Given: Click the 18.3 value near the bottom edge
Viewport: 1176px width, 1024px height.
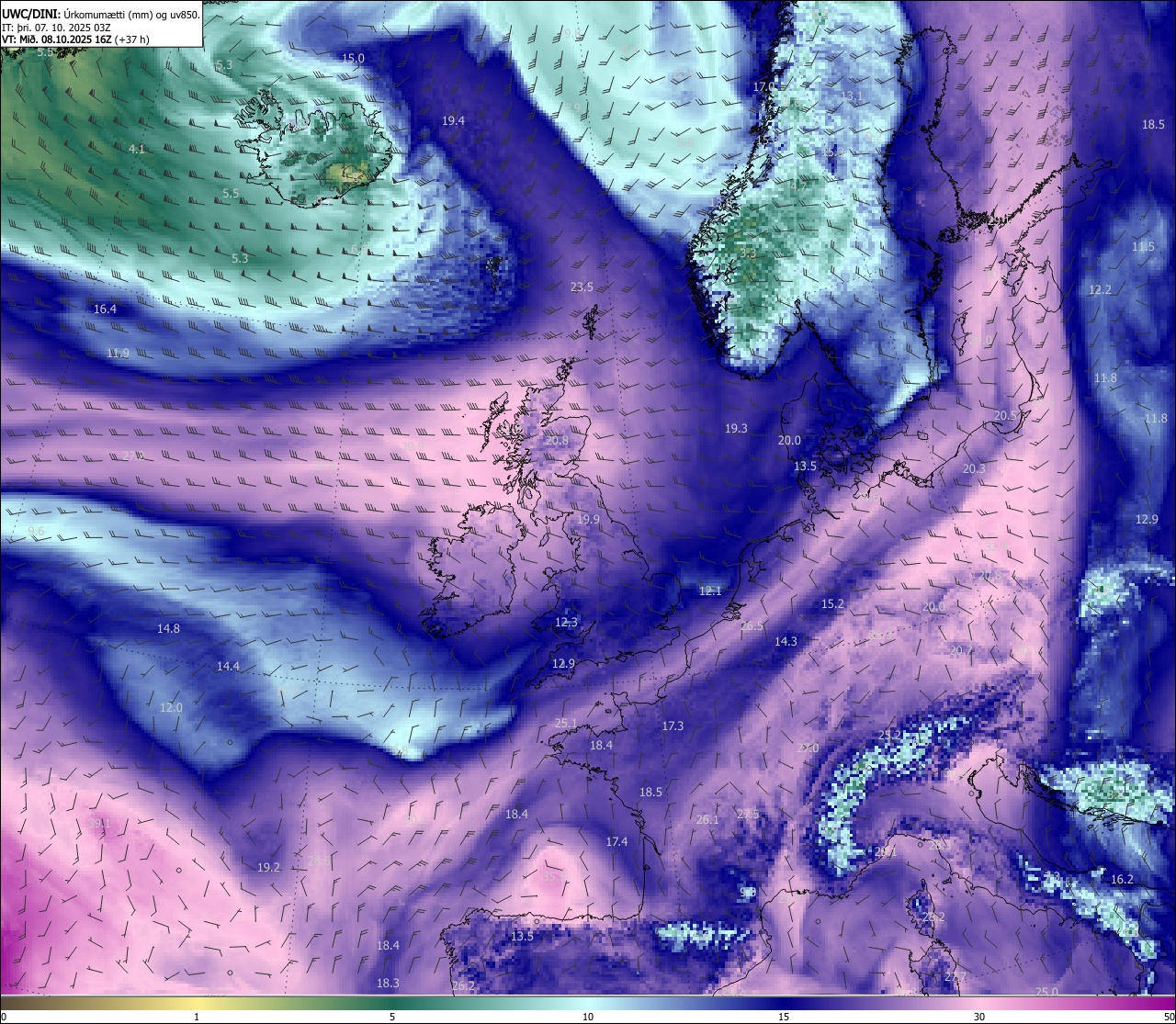Looking at the screenshot, I should pyautogui.click(x=388, y=983).
